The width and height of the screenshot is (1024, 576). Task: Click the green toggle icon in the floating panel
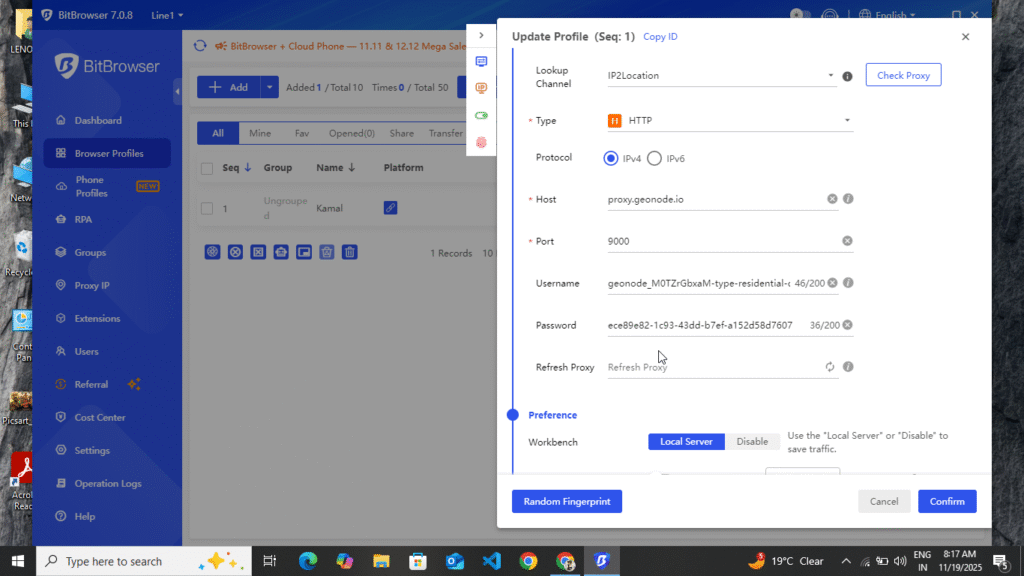(x=481, y=115)
